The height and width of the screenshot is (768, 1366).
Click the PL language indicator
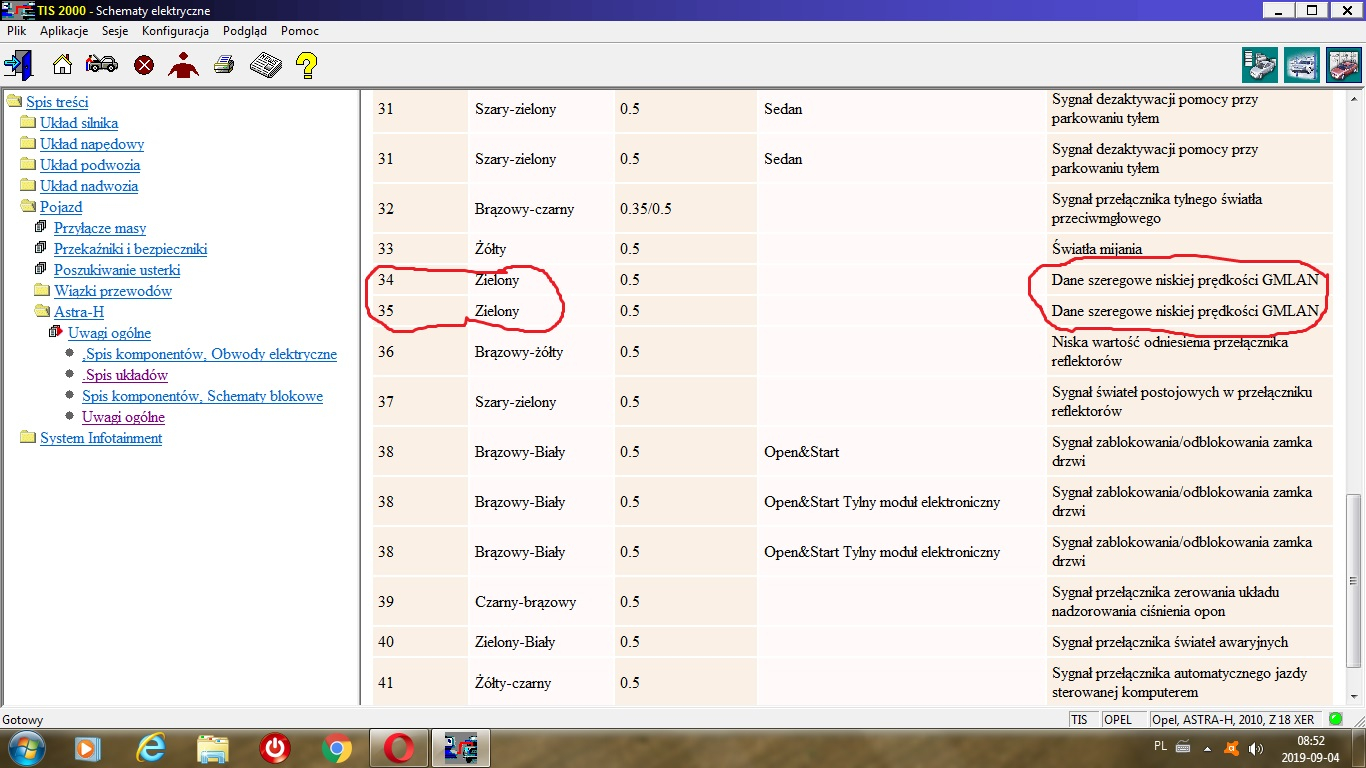point(1160,746)
